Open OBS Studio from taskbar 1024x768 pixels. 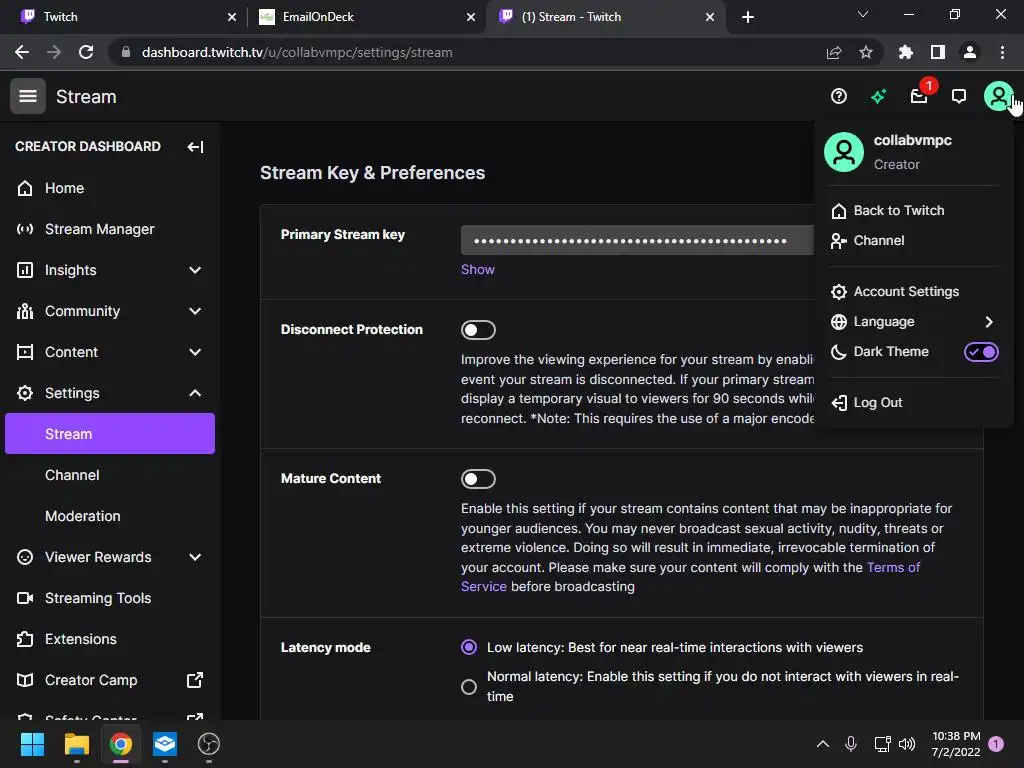[208, 744]
